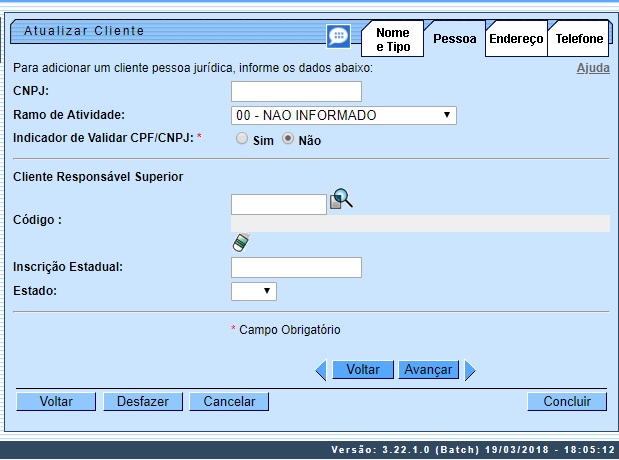
Task: Click right arrow beside Avançar
Action: click(470, 370)
